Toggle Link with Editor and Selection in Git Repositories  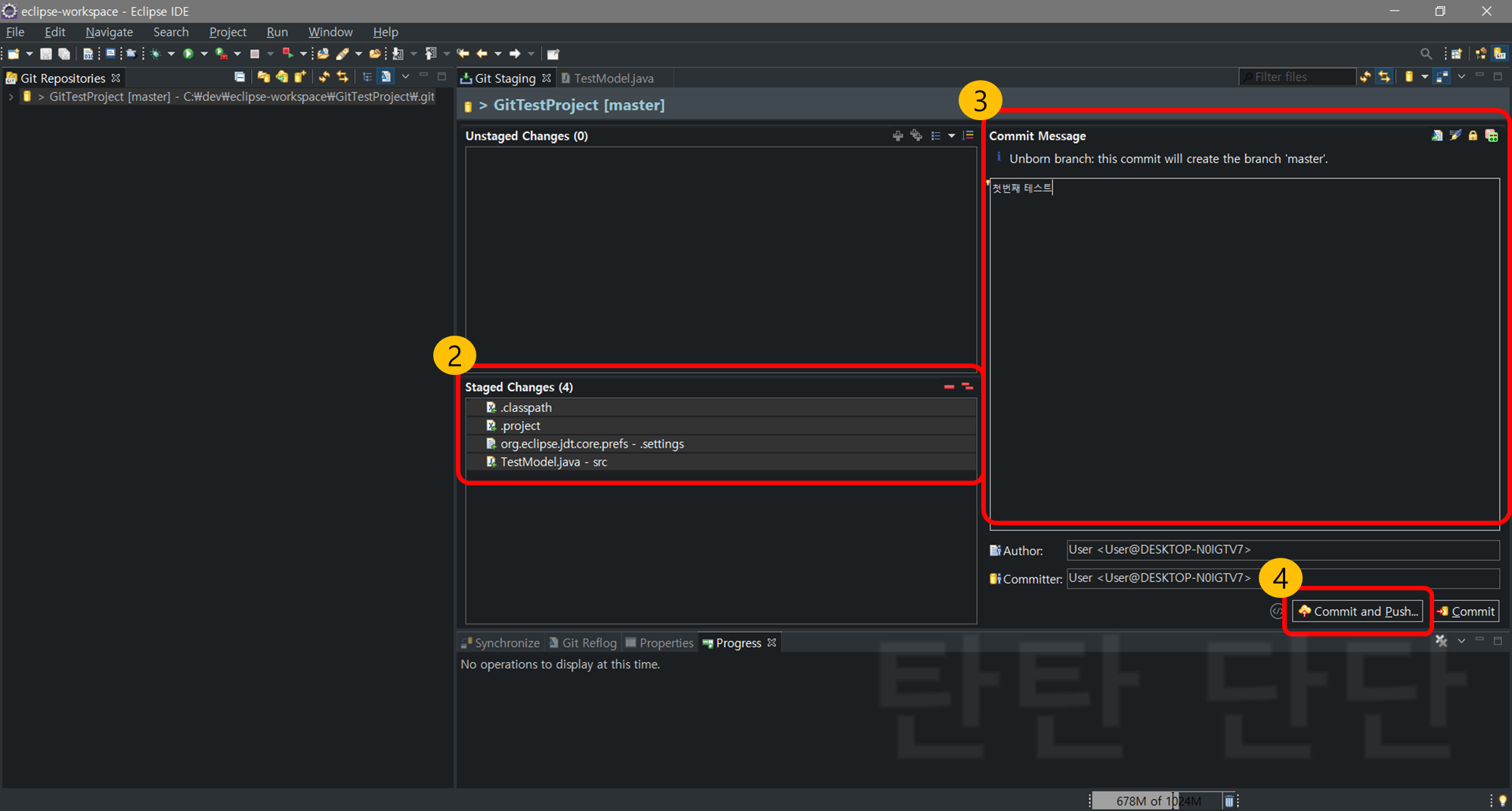point(342,76)
